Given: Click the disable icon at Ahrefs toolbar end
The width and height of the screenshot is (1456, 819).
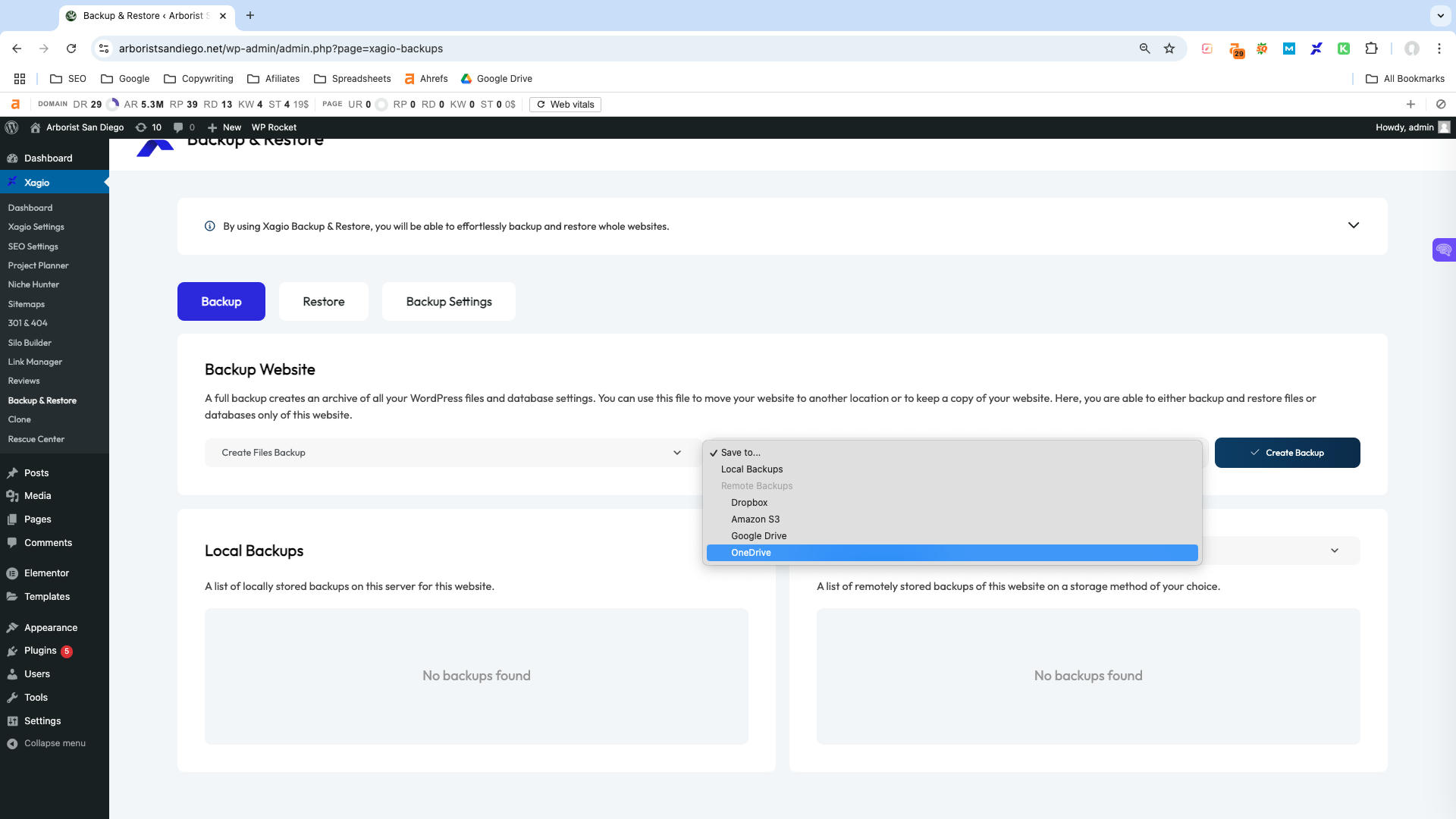Looking at the screenshot, I should coord(1441,105).
